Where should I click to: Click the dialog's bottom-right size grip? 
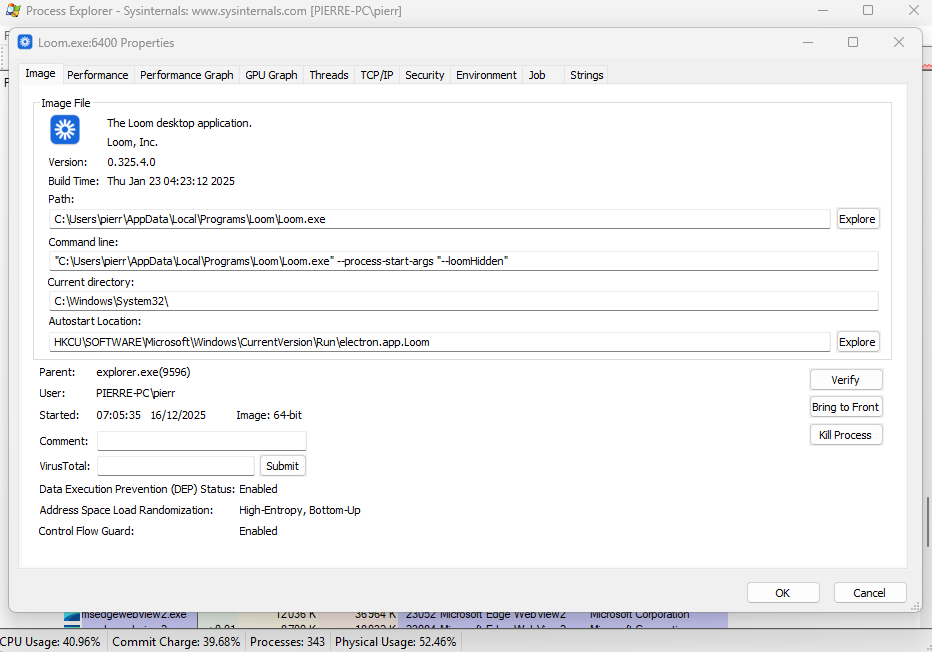point(915,606)
